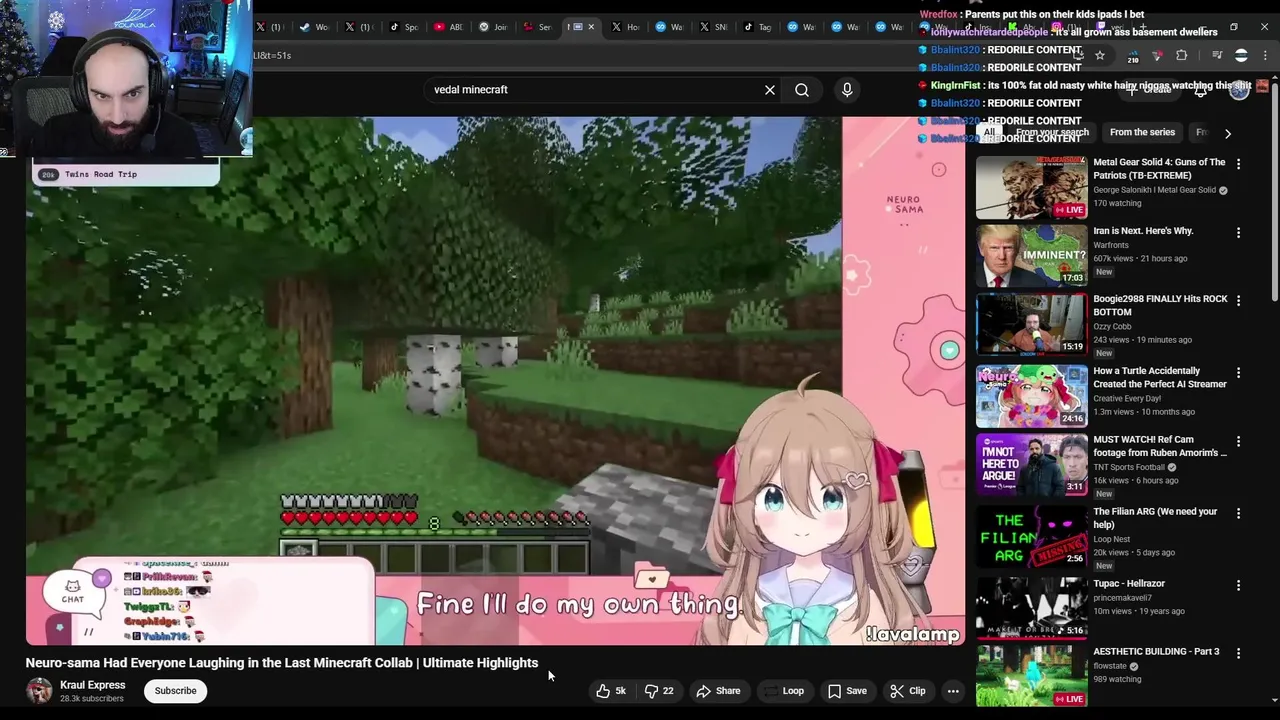Screen dimensions: 1280x720
Task: Start voice search with microphone icon
Action: pos(847,90)
